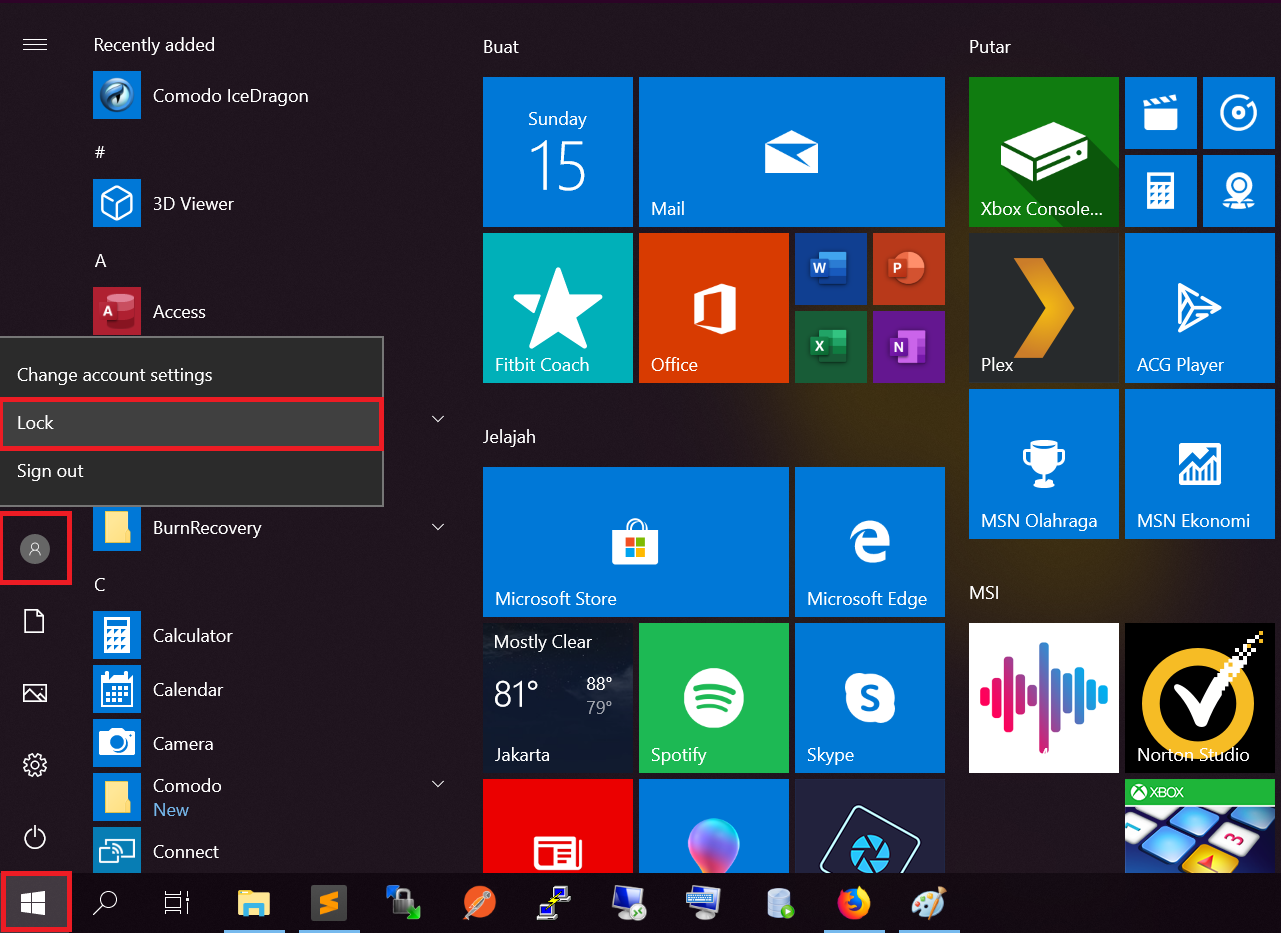Click the 'Buat' tile group header
This screenshot has width=1281, height=933.
pos(501,47)
